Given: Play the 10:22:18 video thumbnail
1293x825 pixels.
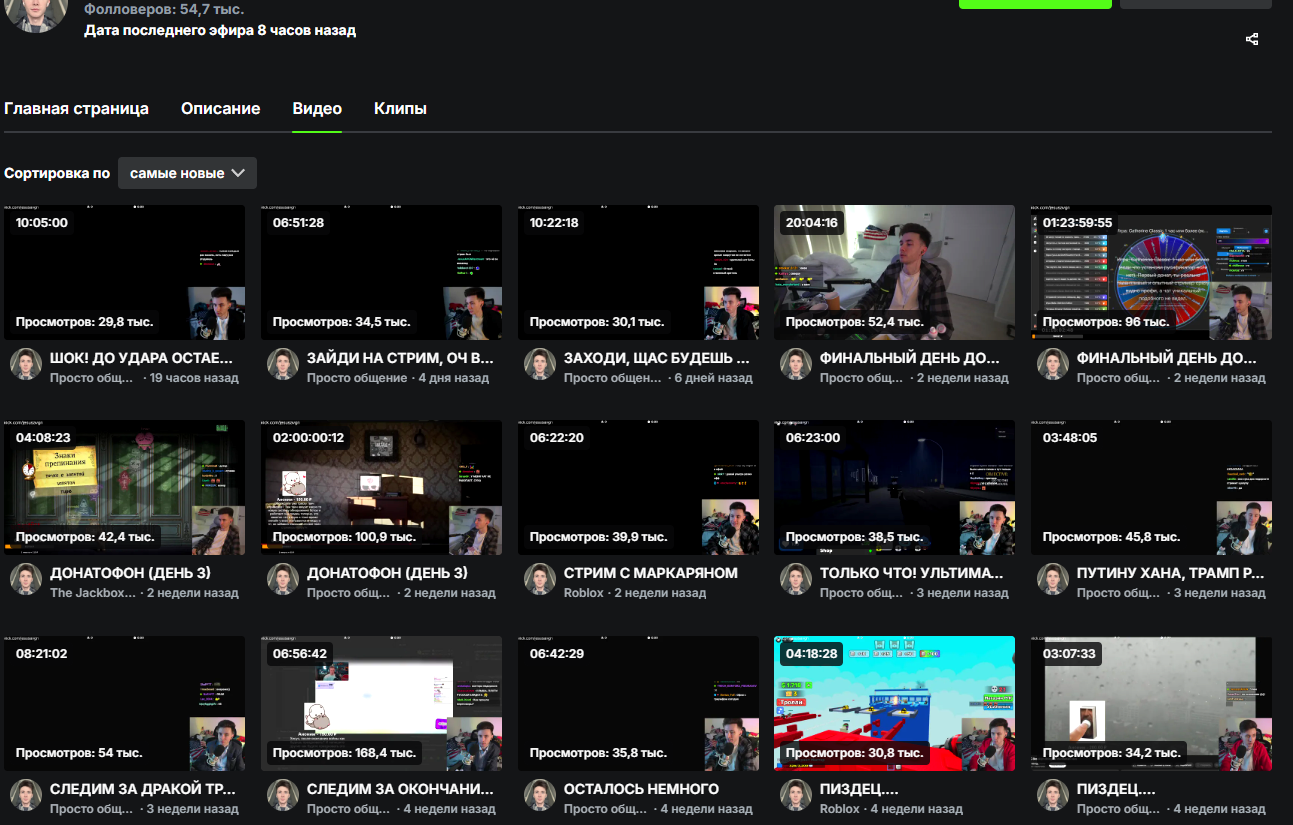Looking at the screenshot, I should point(638,273).
